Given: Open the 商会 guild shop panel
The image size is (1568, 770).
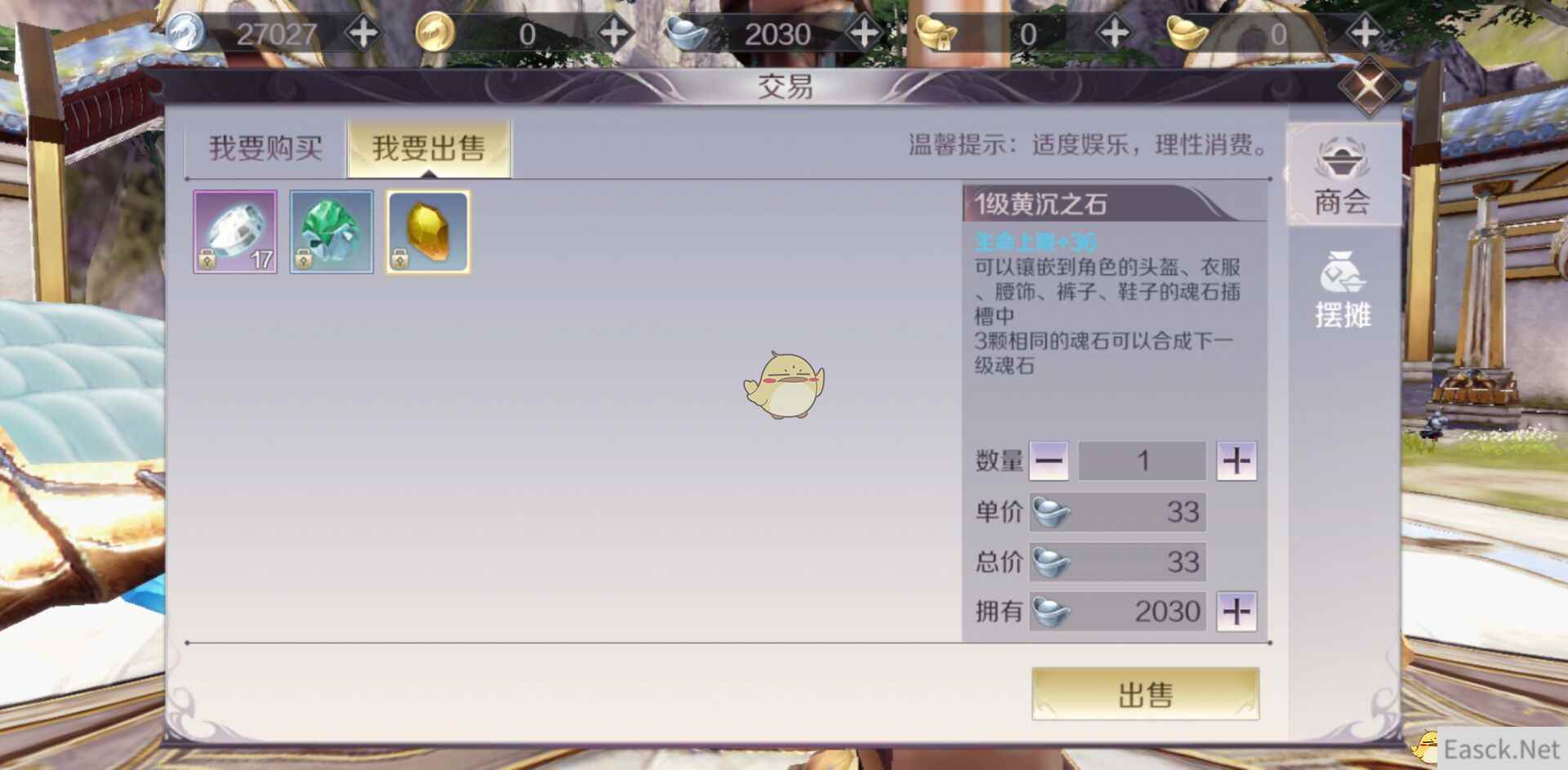Looking at the screenshot, I should click(1343, 176).
